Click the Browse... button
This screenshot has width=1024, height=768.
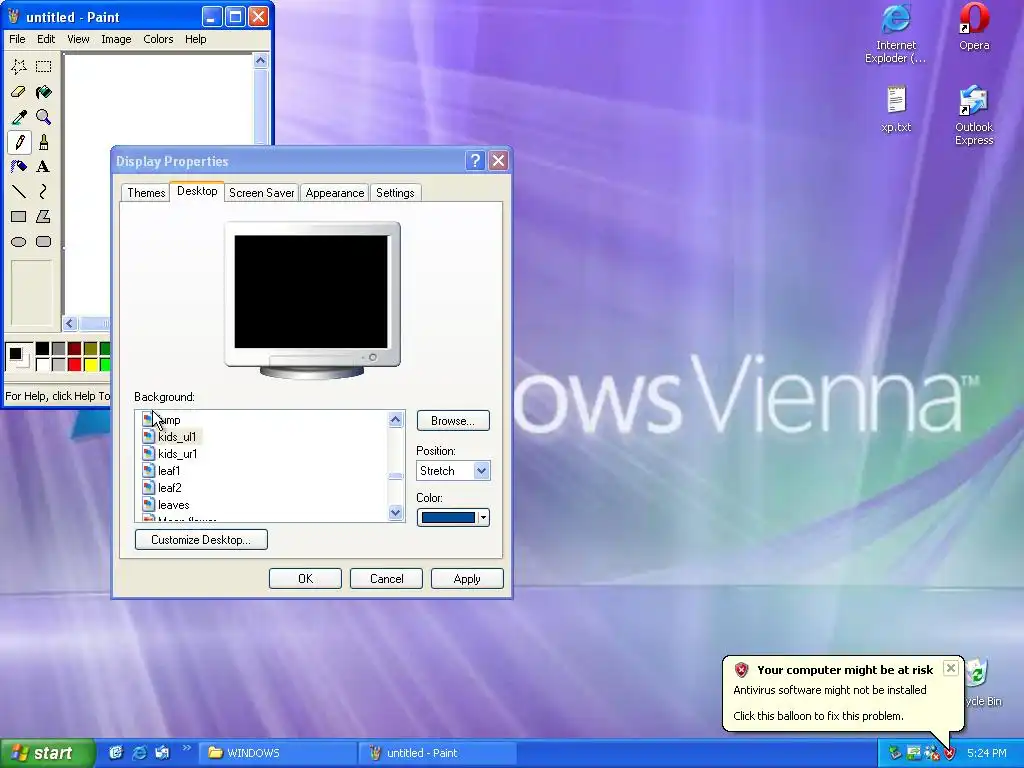coord(453,421)
